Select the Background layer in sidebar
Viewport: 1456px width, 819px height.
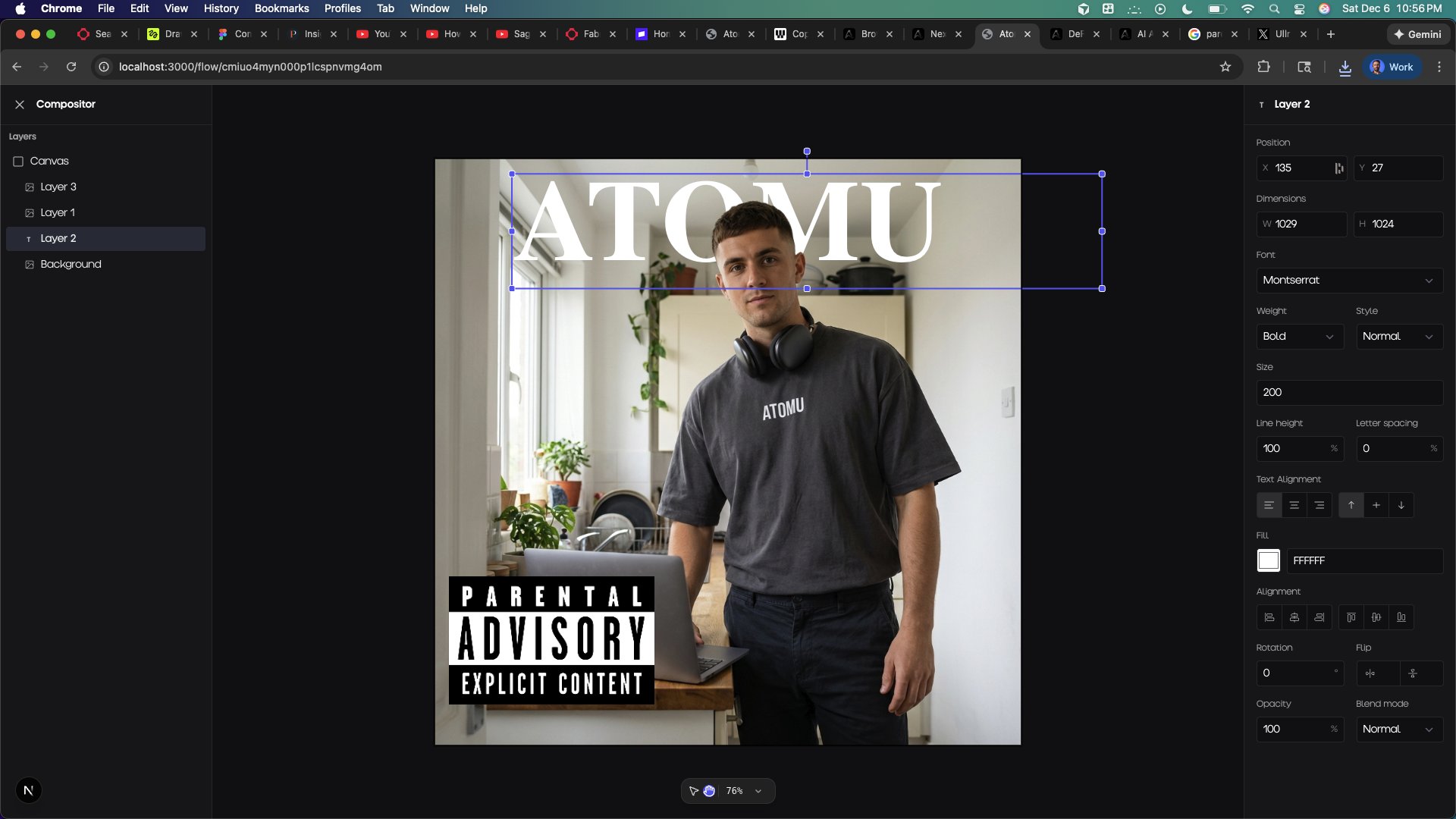coord(71,264)
